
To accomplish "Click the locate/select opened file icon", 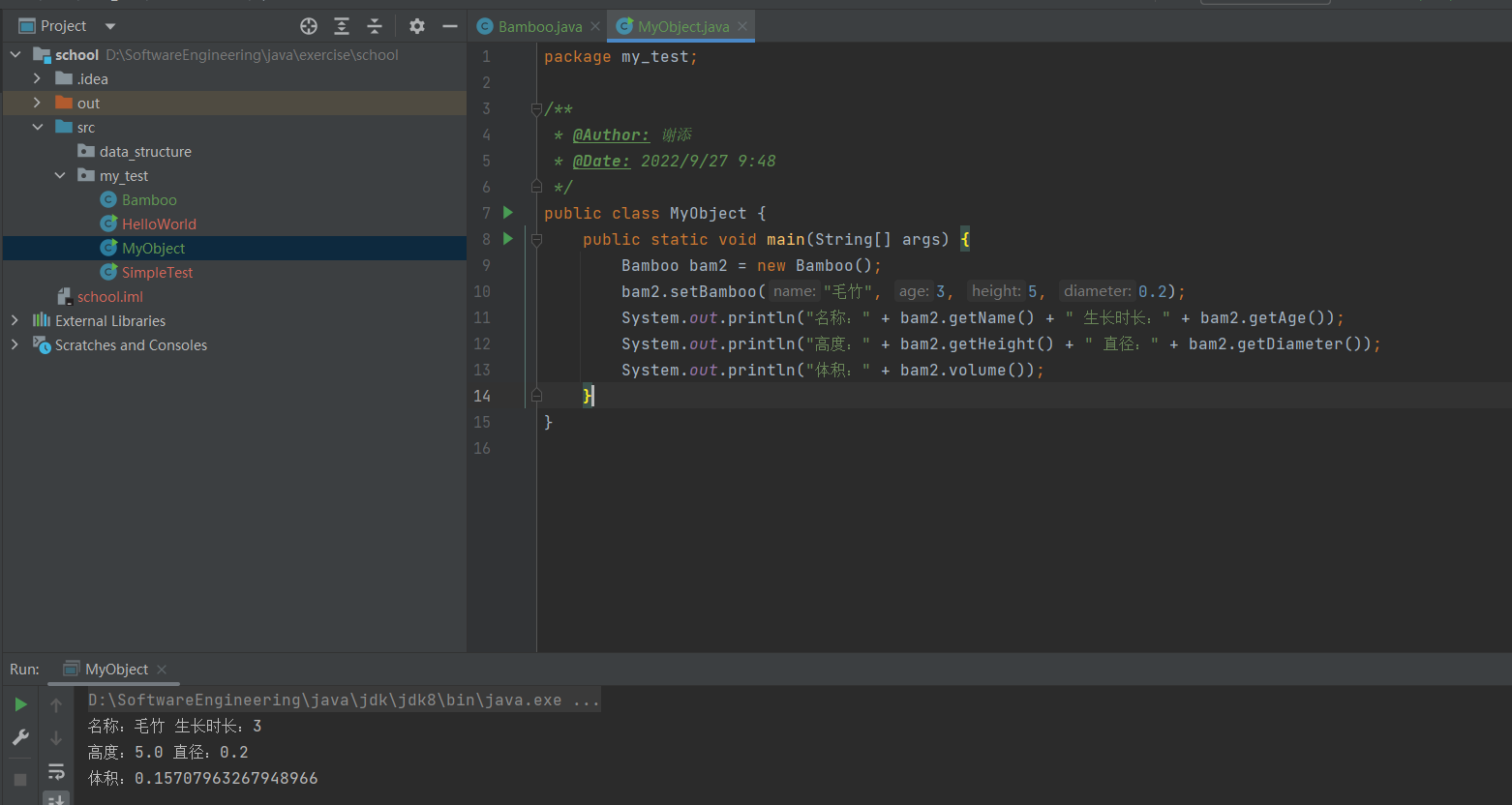I will 309,26.
